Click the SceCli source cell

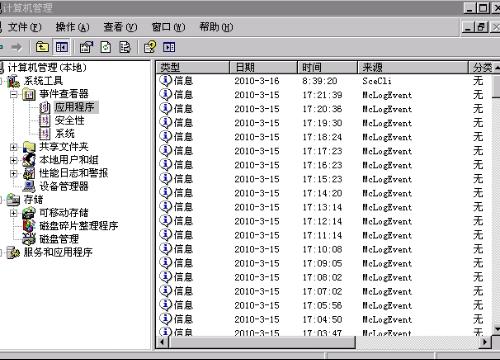pos(377,81)
